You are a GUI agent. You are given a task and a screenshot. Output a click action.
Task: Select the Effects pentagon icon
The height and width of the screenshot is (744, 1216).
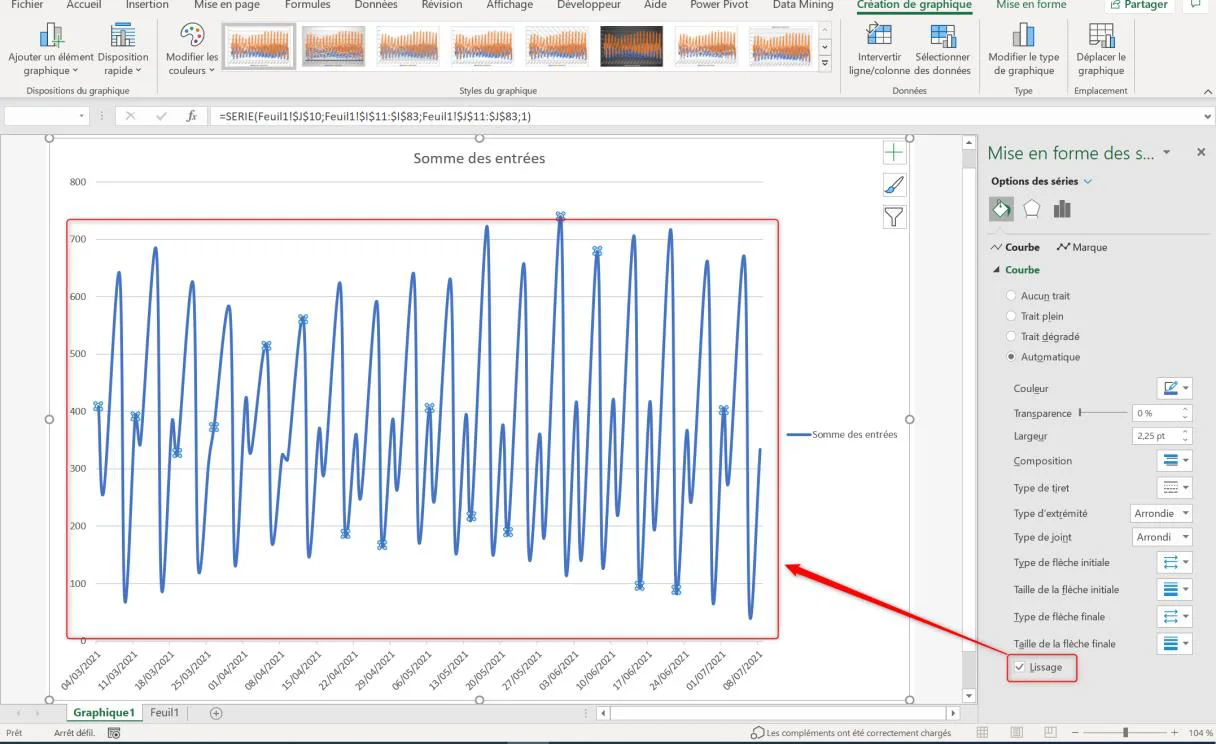[1032, 209]
